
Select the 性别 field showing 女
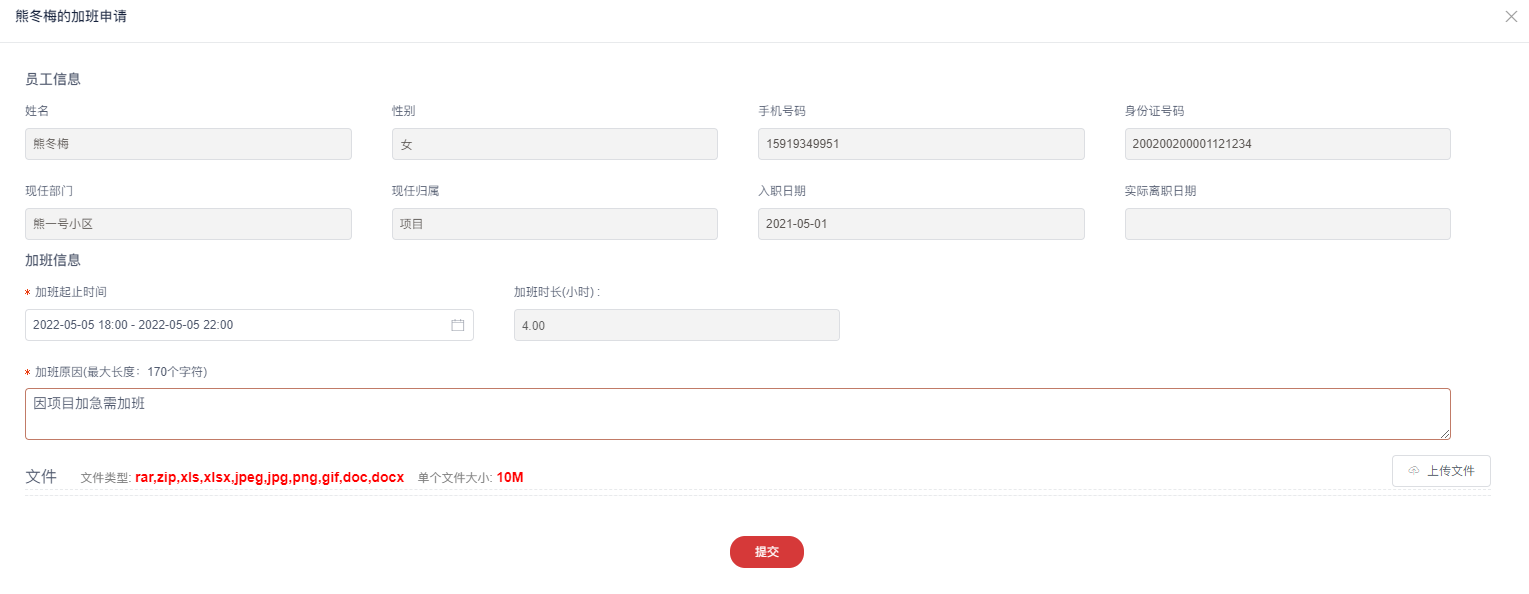pyautogui.click(x=554, y=144)
